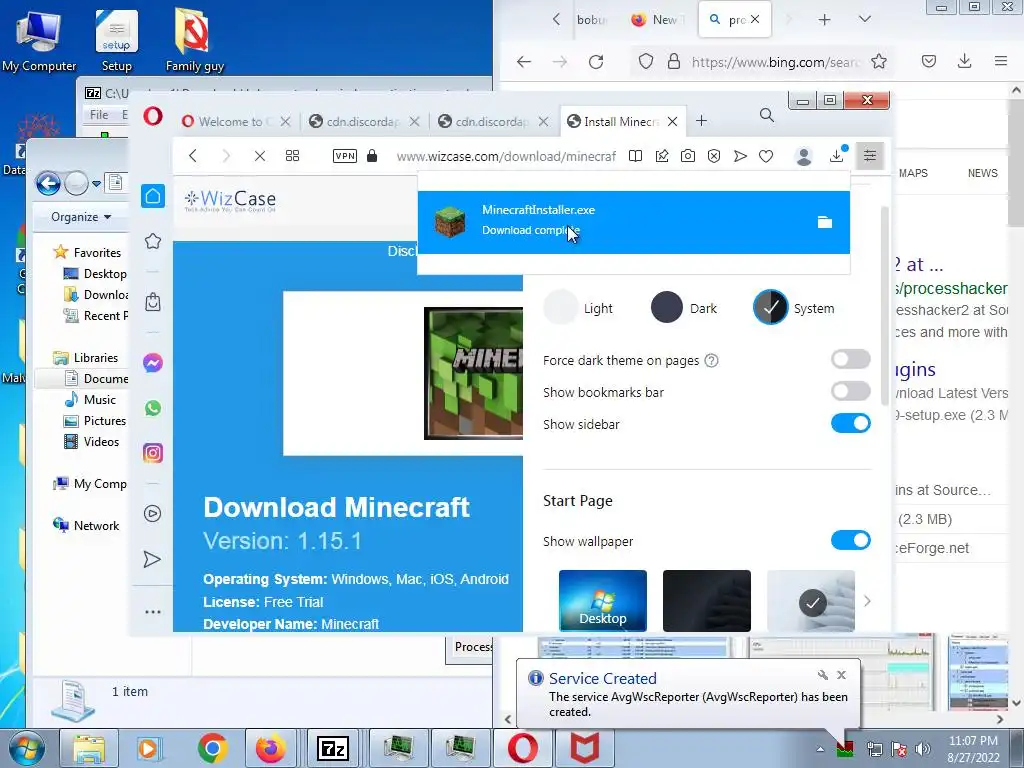Toggle Opera Easy Setup menu icon
The height and width of the screenshot is (768, 1024).
[870, 155]
